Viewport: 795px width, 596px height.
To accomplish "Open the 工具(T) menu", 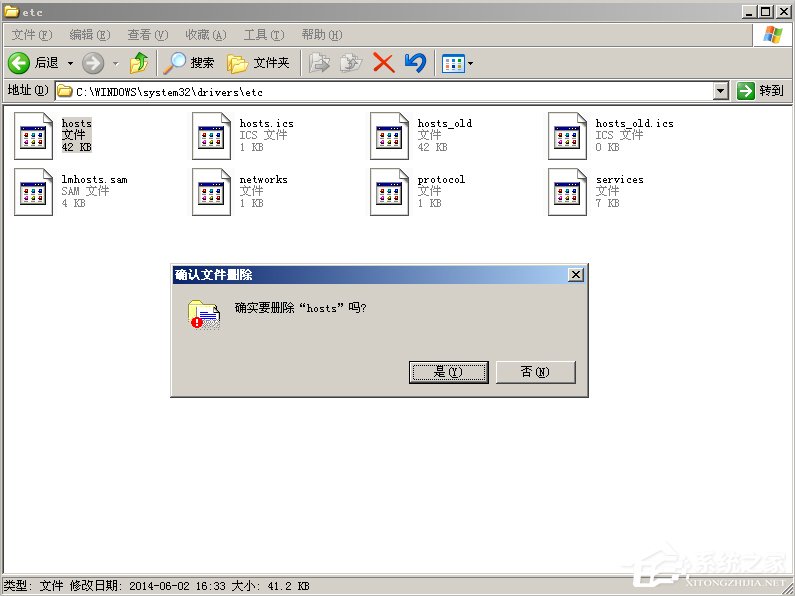I will pyautogui.click(x=265, y=35).
